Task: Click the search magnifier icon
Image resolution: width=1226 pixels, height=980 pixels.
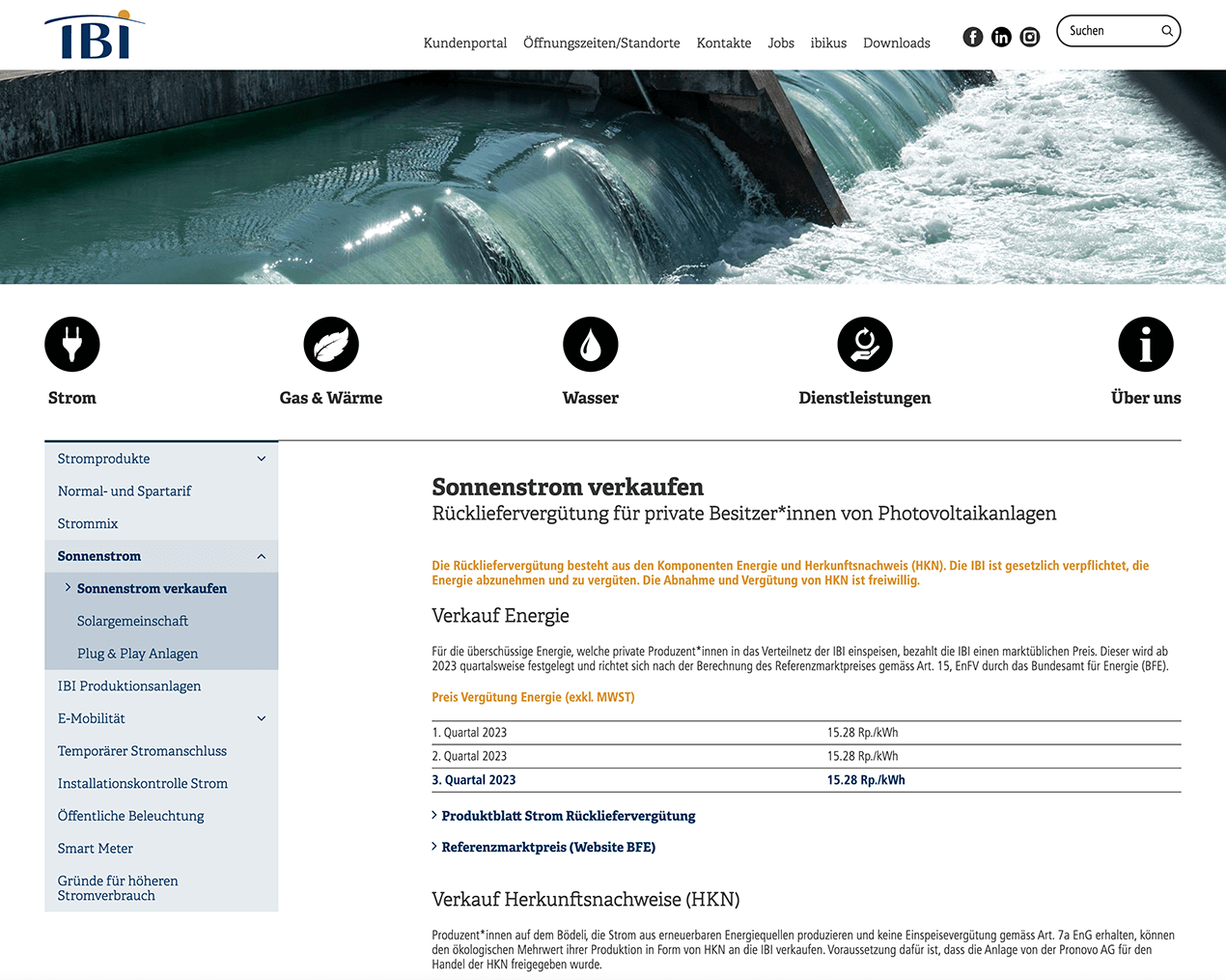Action: pos(1167,31)
